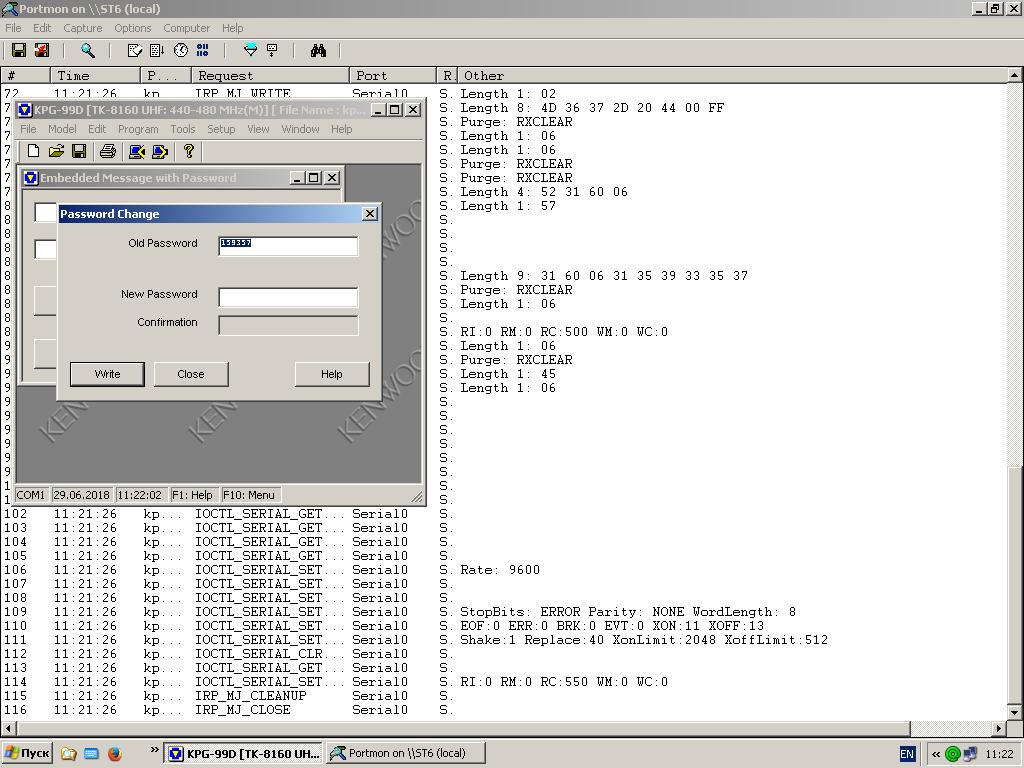Click 'Rate: 9600' in row 106
This screenshot has width=1024, height=768.
pos(500,570)
